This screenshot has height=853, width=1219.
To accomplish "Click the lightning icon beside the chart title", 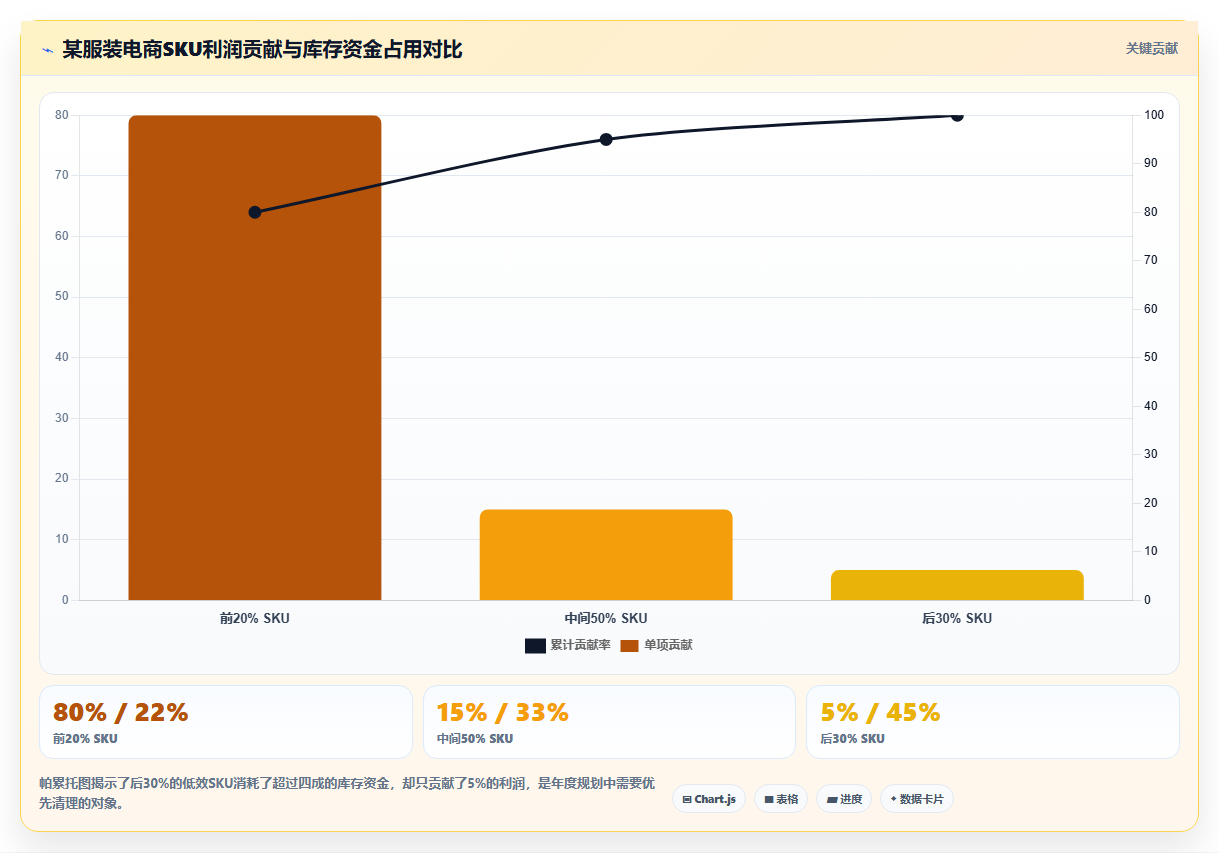I will [47, 49].
